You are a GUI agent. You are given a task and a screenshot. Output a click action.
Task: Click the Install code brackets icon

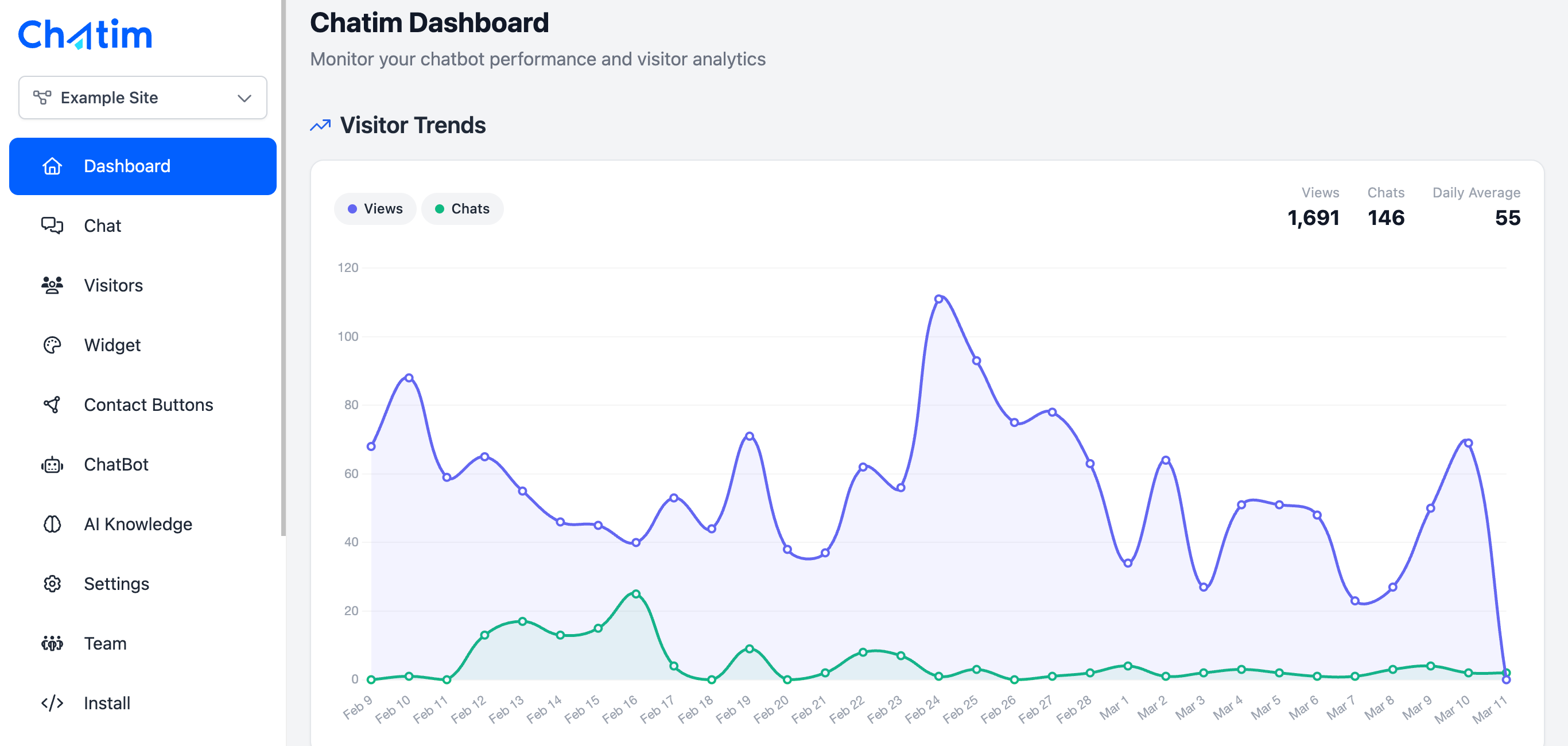pyautogui.click(x=52, y=704)
